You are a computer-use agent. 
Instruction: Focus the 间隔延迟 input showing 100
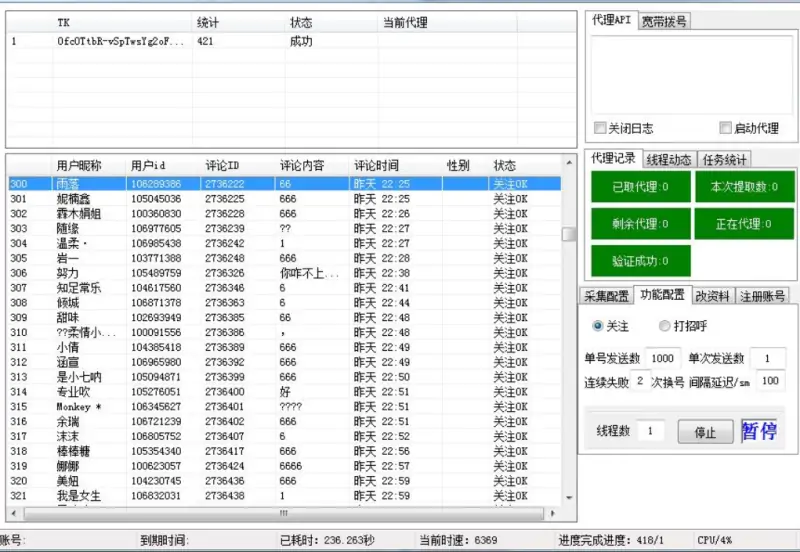[770, 381]
